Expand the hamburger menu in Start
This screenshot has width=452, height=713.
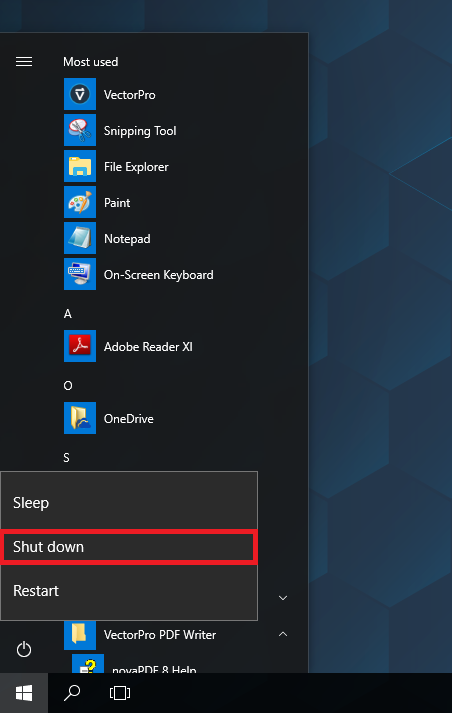click(24, 61)
